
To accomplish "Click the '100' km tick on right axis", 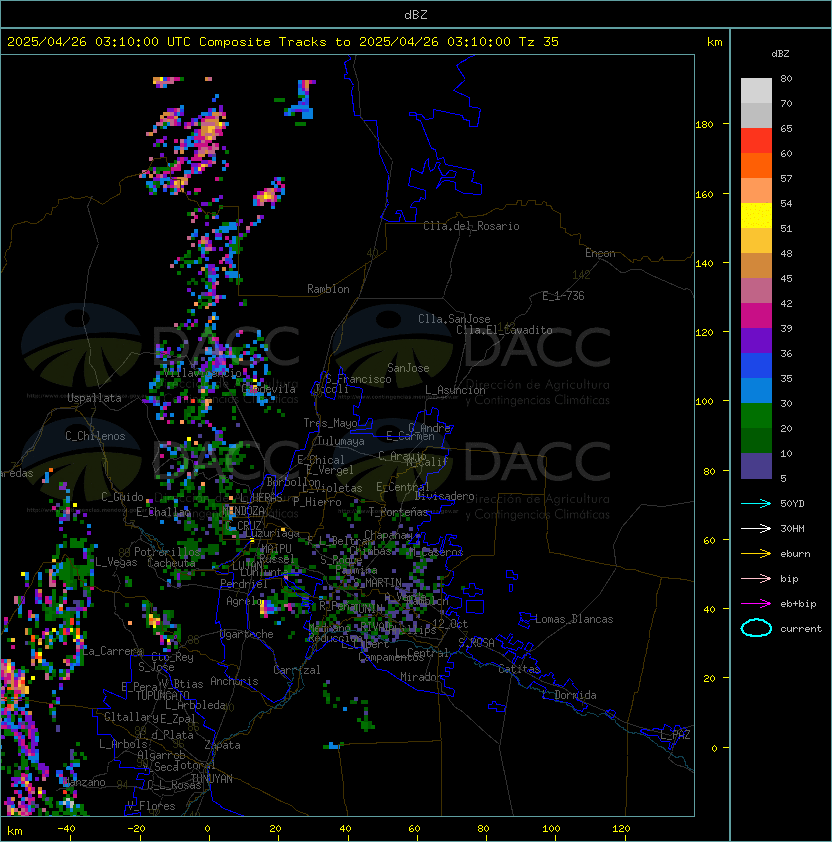I will [704, 402].
